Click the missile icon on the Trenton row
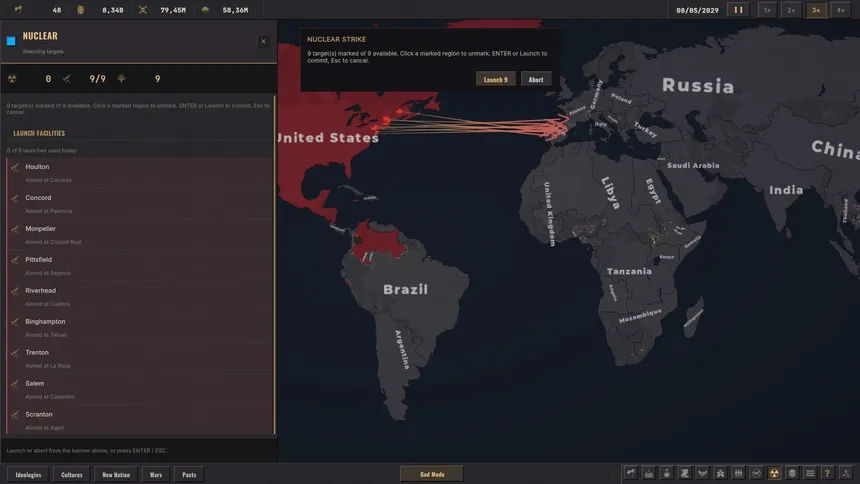The image size is (860, 484). [15, 353]
